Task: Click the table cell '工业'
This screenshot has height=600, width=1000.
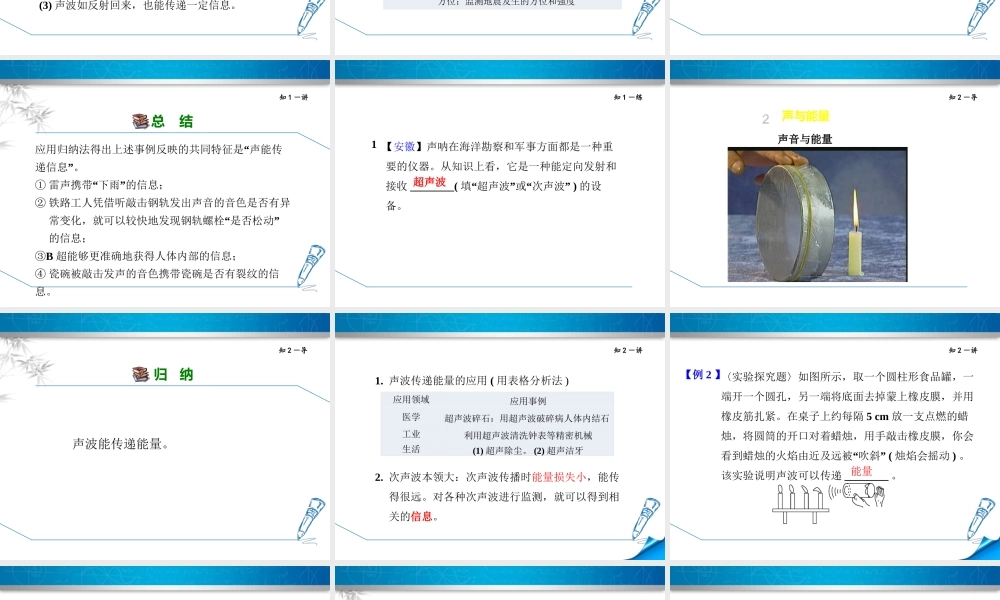Action: [x=411, y=434]
